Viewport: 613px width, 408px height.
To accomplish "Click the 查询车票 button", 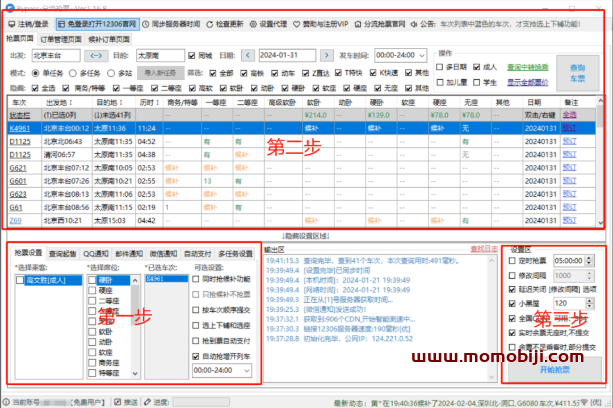I will (578, 70).
